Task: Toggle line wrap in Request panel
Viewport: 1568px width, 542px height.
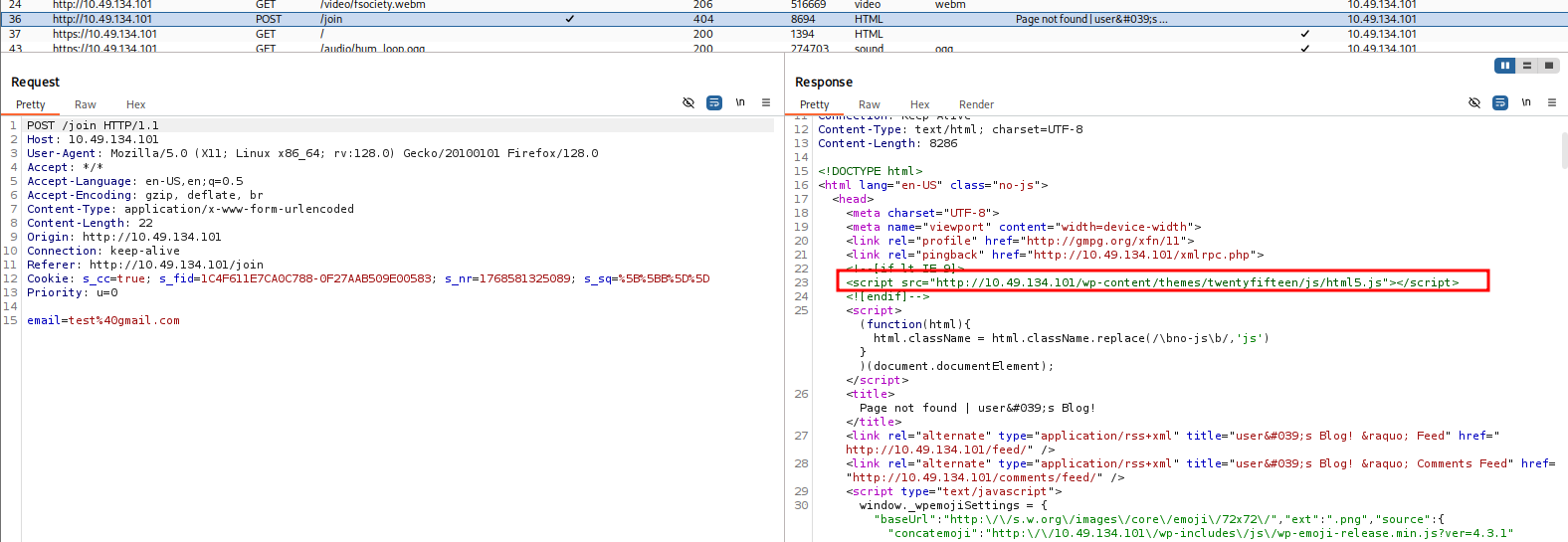Action: (x=714, y=103)
